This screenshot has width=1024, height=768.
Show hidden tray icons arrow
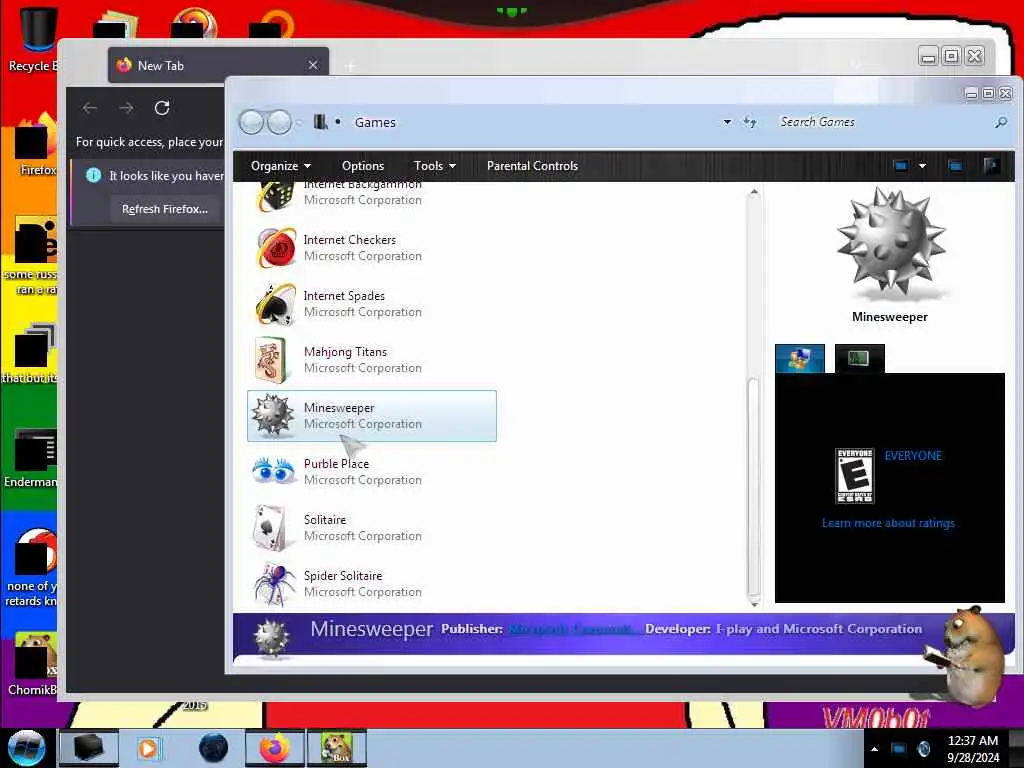coord(874,749)
